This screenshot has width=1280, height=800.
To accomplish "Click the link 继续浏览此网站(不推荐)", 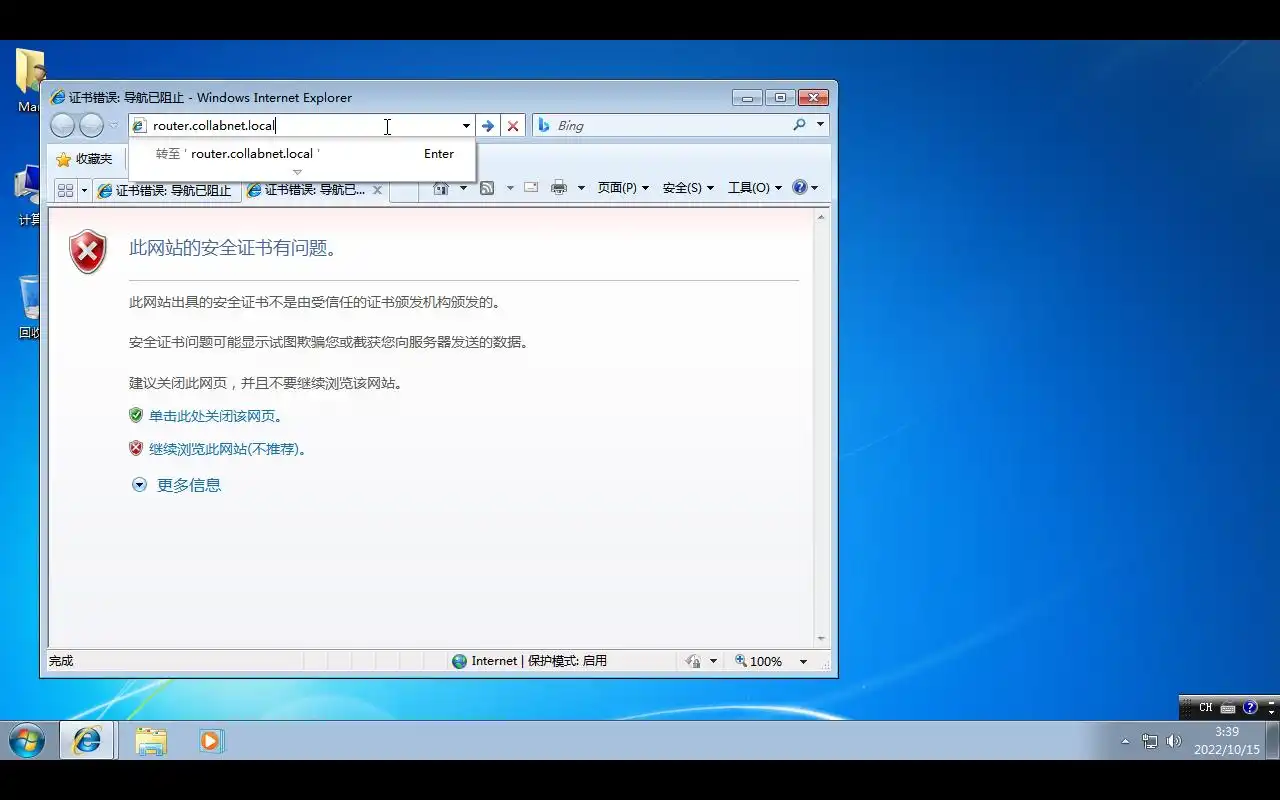I will (227, 449).
